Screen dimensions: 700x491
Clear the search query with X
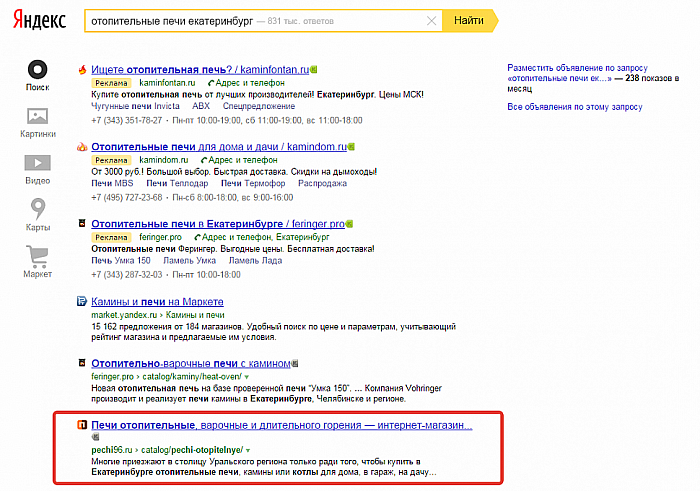point(431,21)
